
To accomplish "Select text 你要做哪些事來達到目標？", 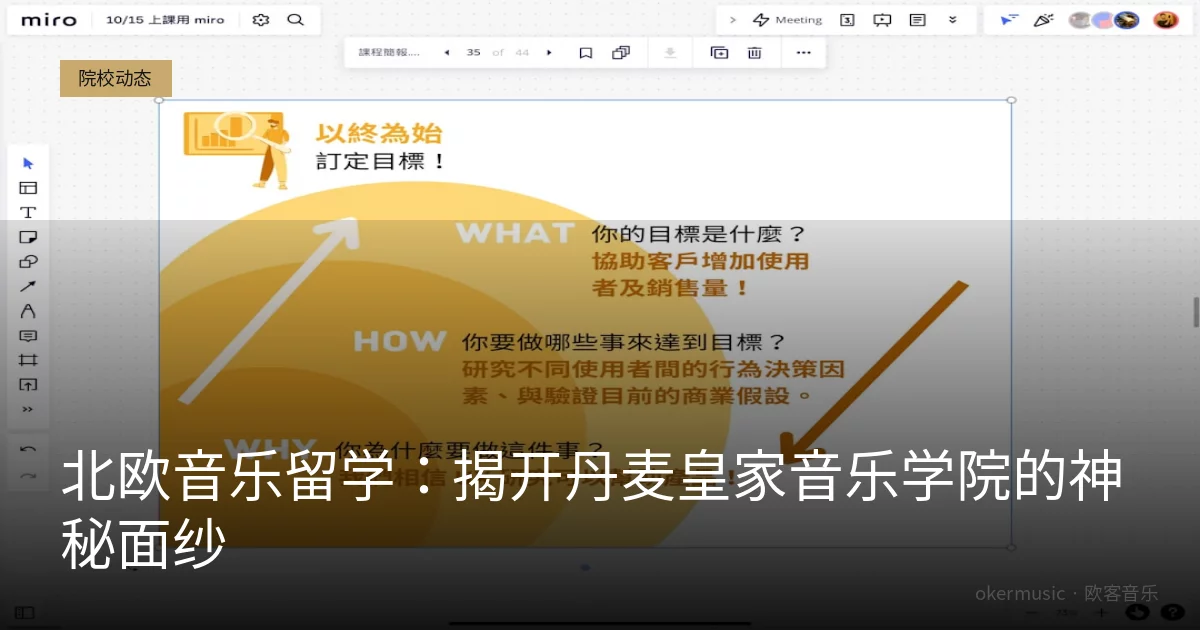I will 623,342.
